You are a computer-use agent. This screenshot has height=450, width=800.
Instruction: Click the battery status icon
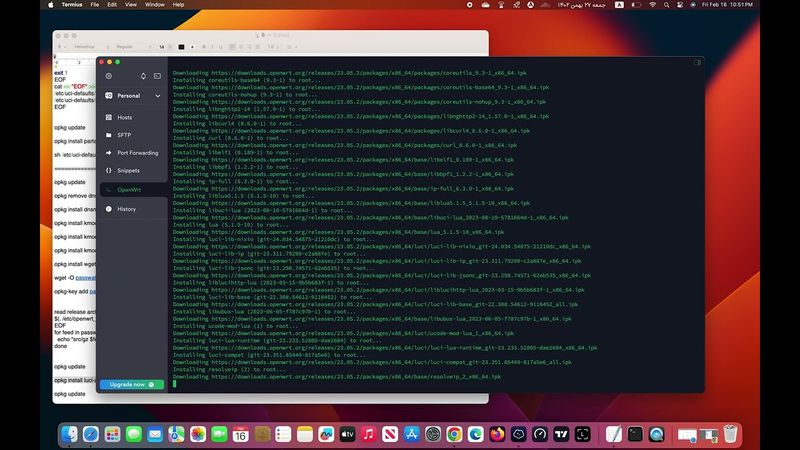tap(636, 5)
